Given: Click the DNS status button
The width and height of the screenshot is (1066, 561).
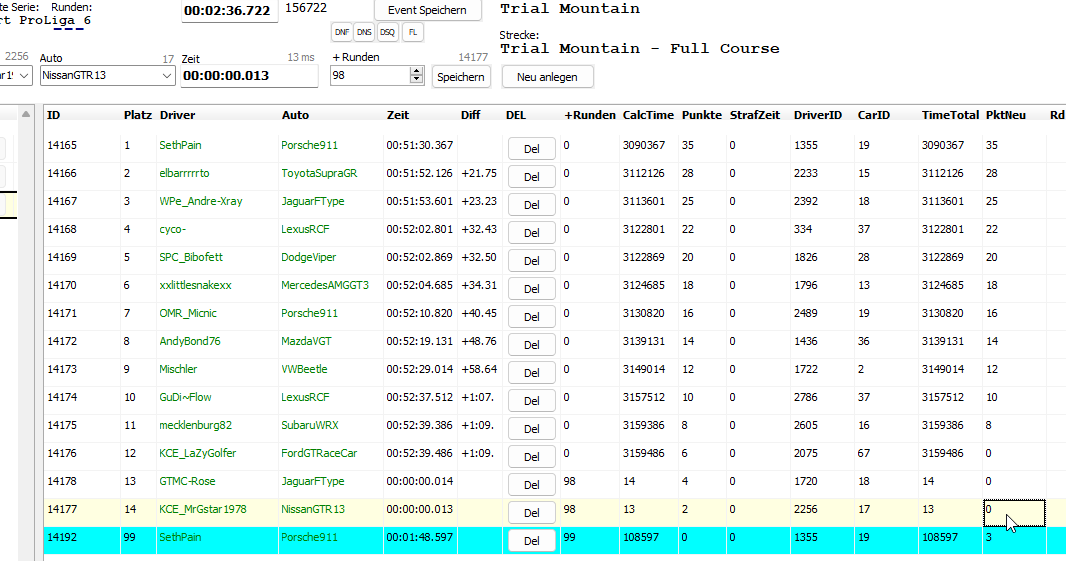Looking at the screenshot, I should coord(365,32).
